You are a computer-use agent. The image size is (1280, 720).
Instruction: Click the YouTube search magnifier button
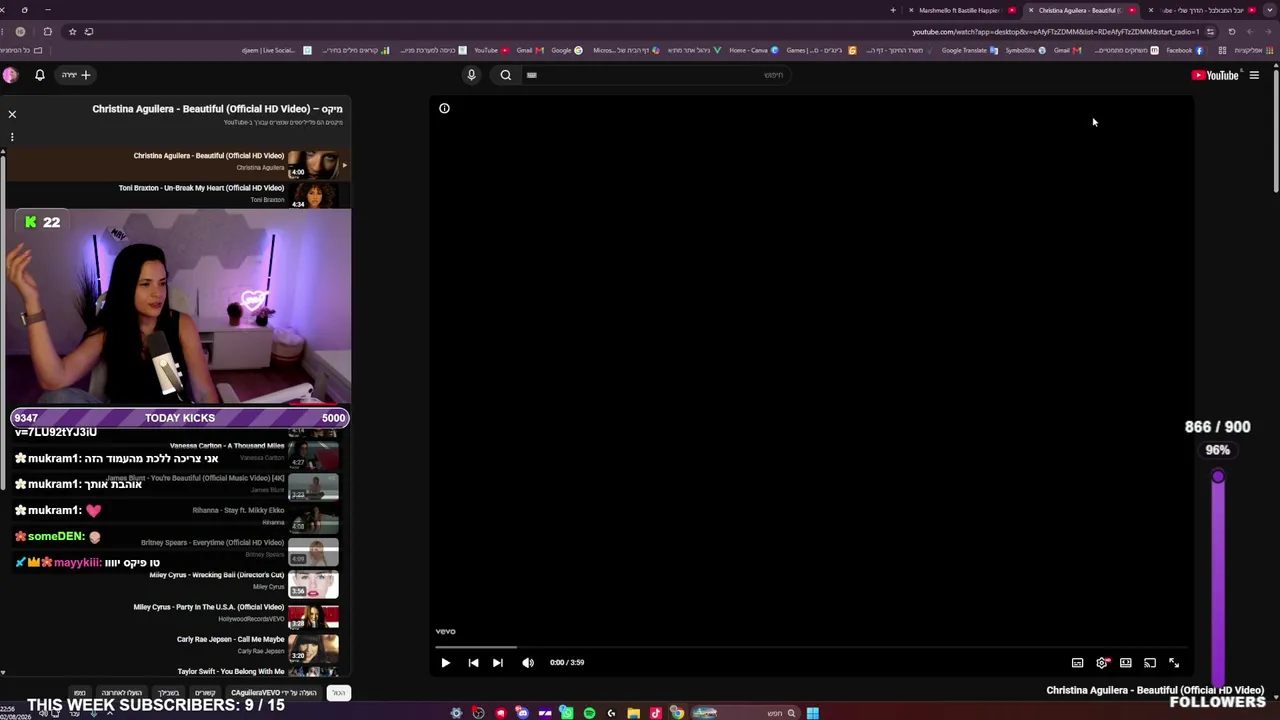[x=506, y=75]
